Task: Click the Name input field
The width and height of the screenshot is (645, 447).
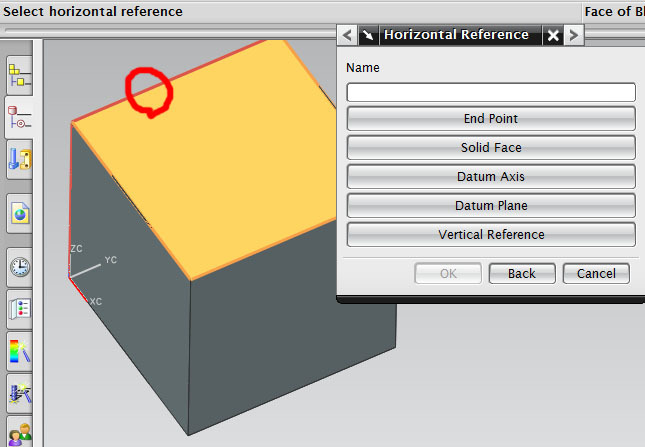Action: (491, 92)
